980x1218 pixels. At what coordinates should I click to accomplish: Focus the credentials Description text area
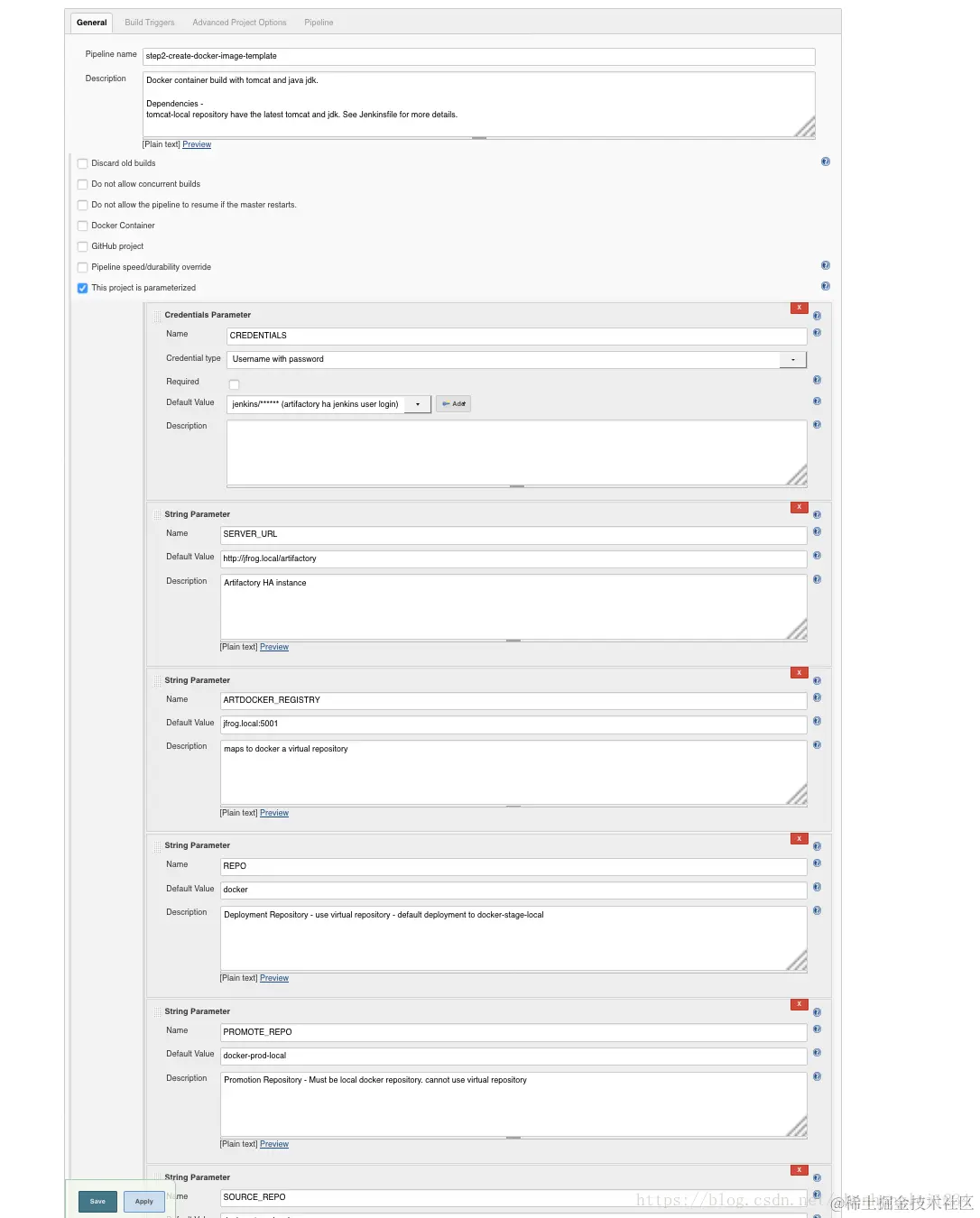point(517,453)
